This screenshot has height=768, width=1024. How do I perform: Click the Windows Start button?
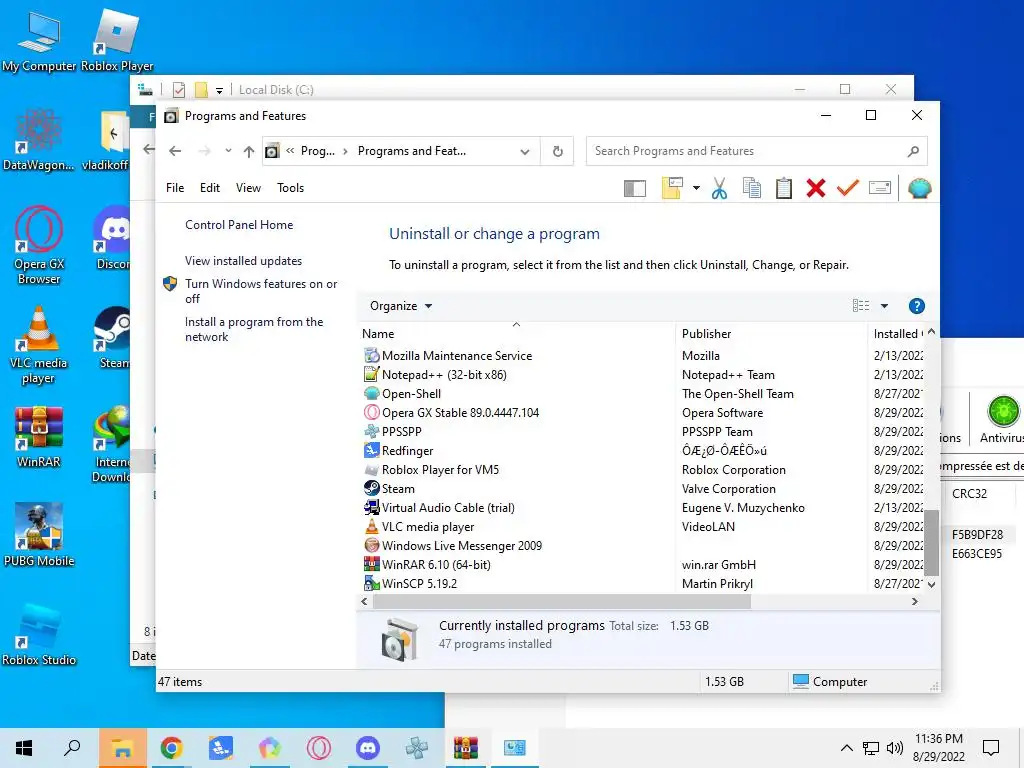(x=24, y=748)
